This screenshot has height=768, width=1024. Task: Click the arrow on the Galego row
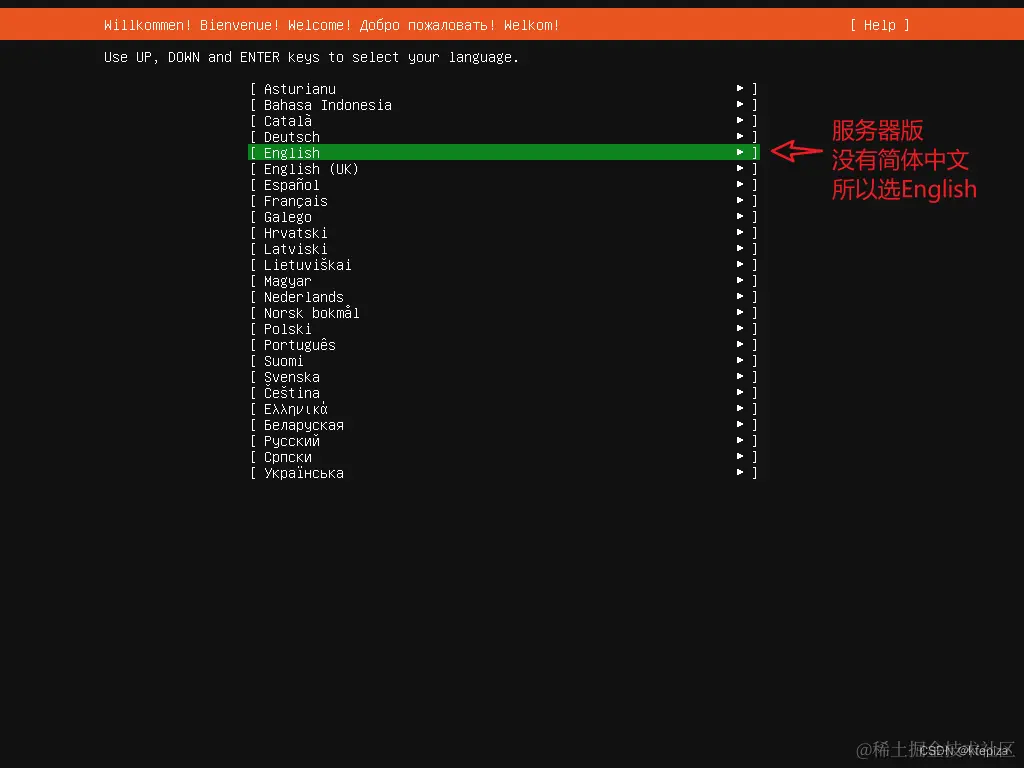740,216
